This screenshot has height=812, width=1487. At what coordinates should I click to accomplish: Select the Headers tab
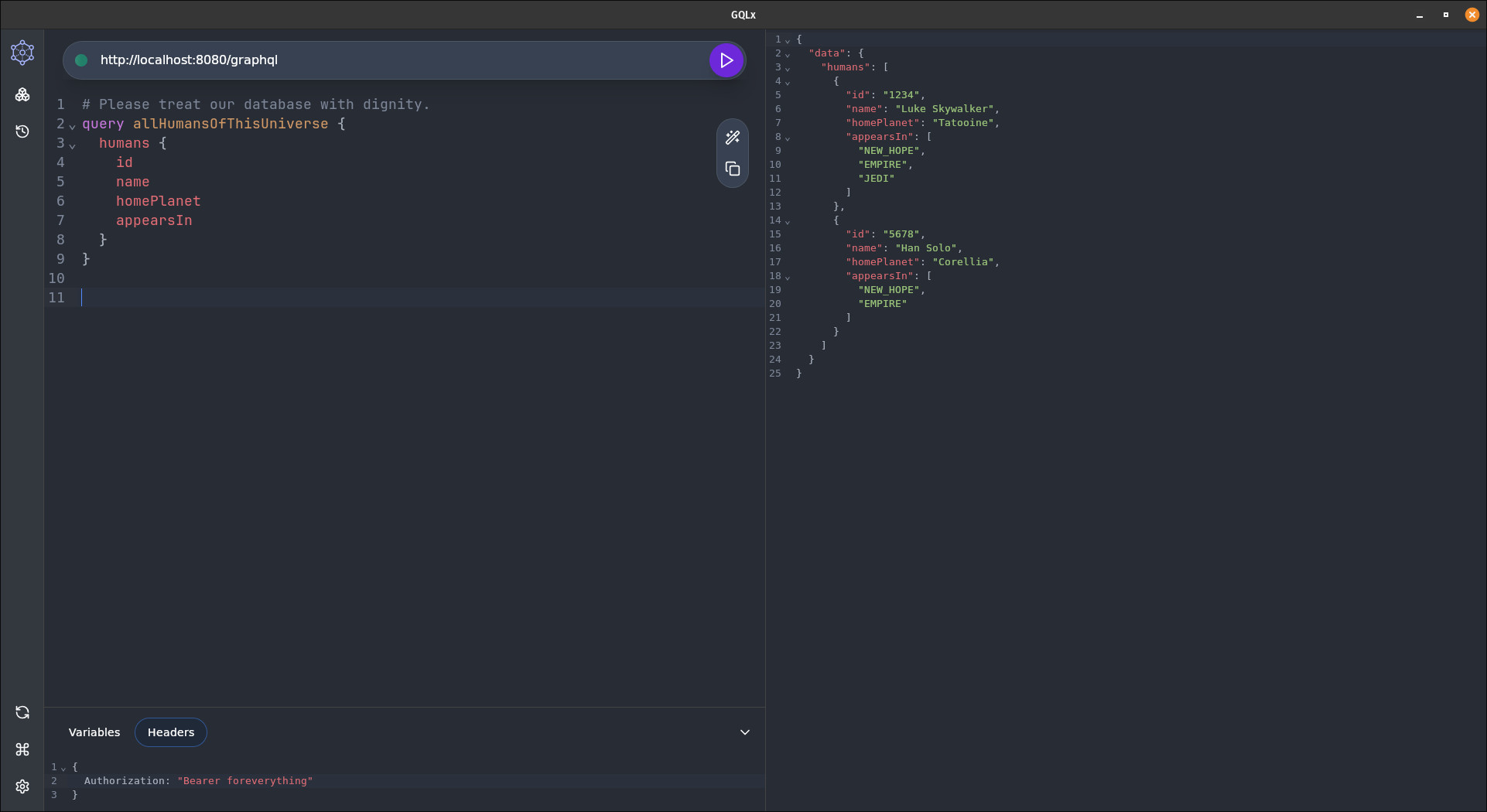tap(171, 732)
